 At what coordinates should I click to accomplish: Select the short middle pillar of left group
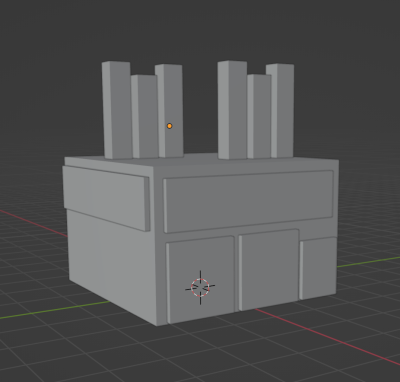[145, 117]
